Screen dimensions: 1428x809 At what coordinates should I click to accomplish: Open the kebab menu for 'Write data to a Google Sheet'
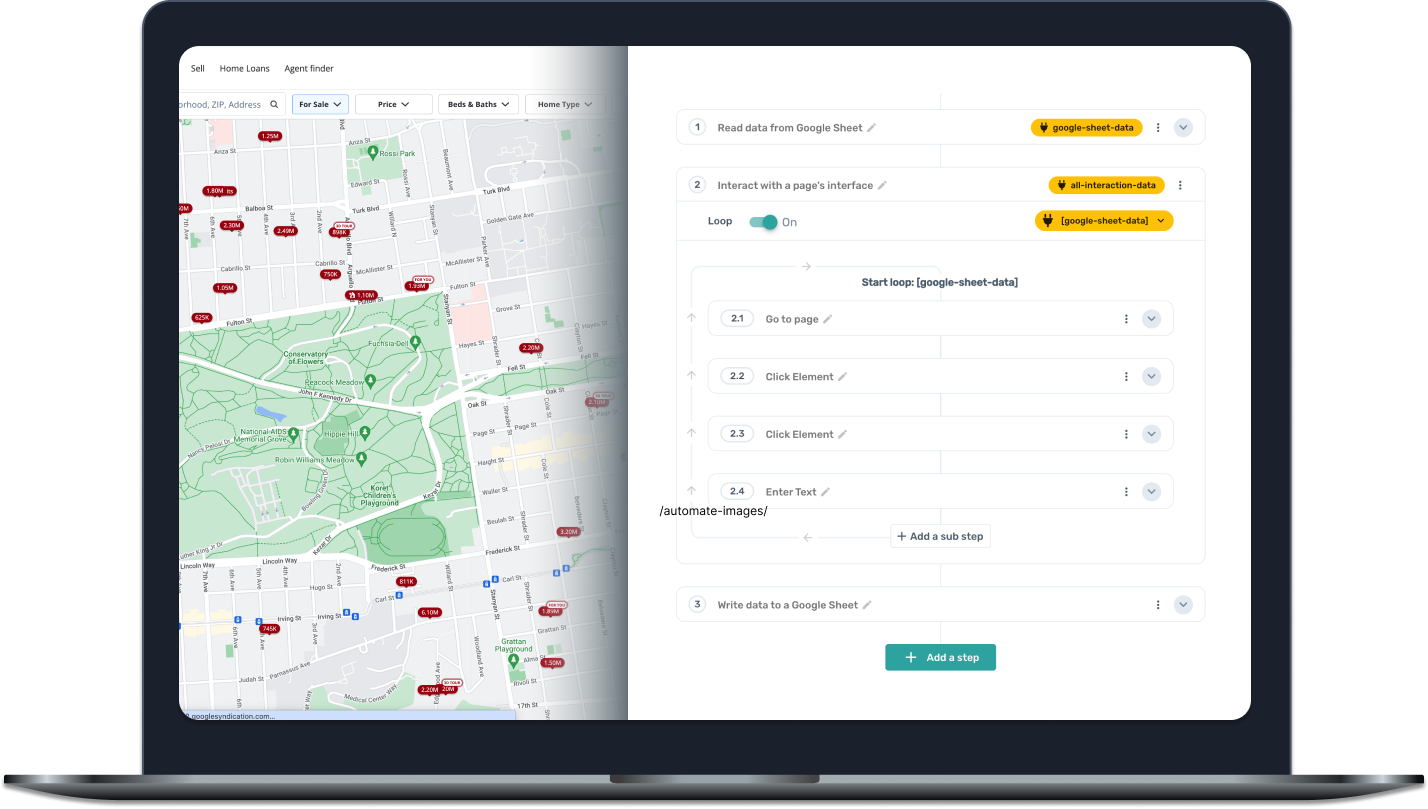pyautogui.click(x=1158, y=604)
